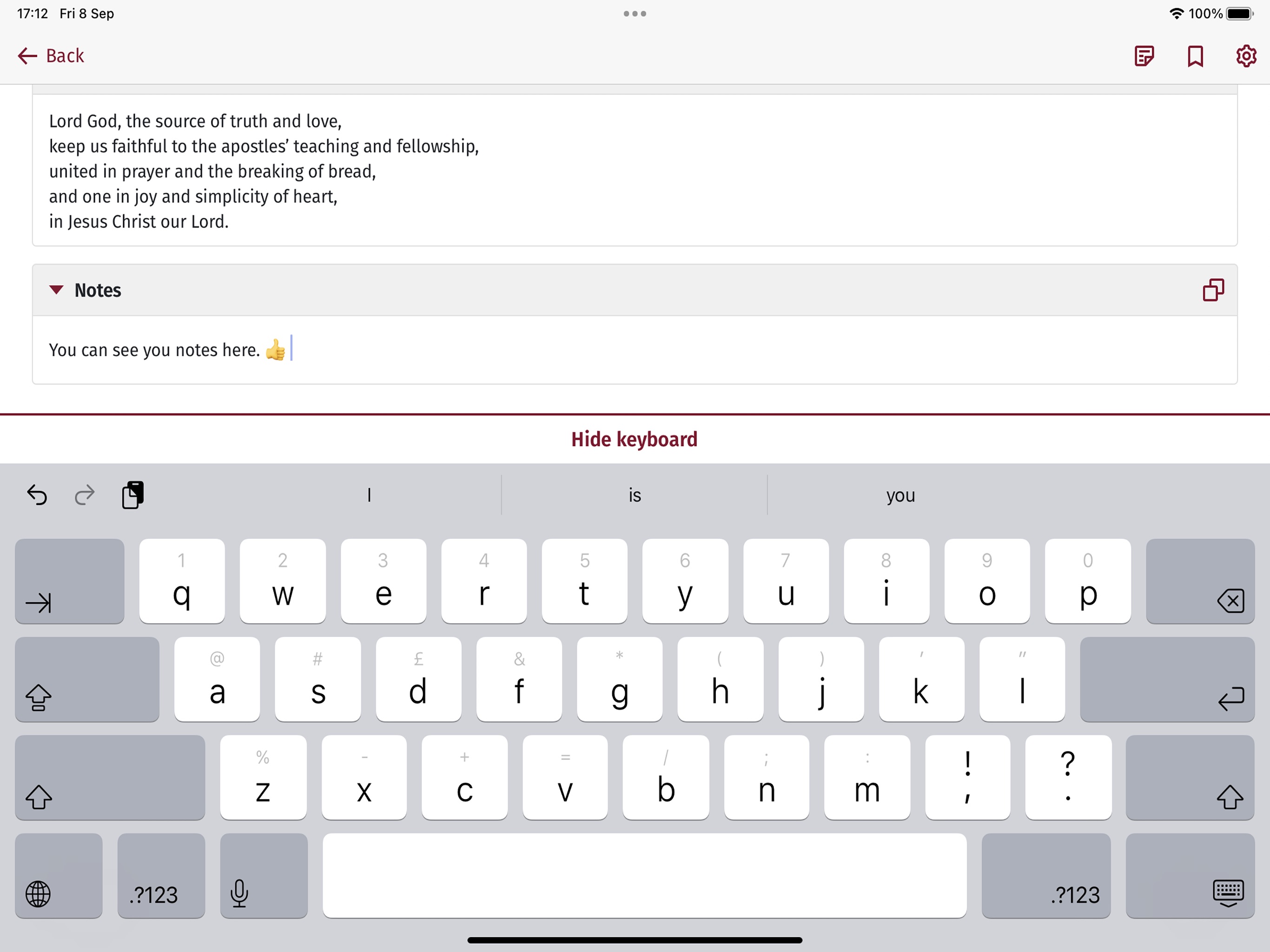Tap redo arrow icon
The width and height of the screenshot is (1270, 952).
tap(85, 494)
